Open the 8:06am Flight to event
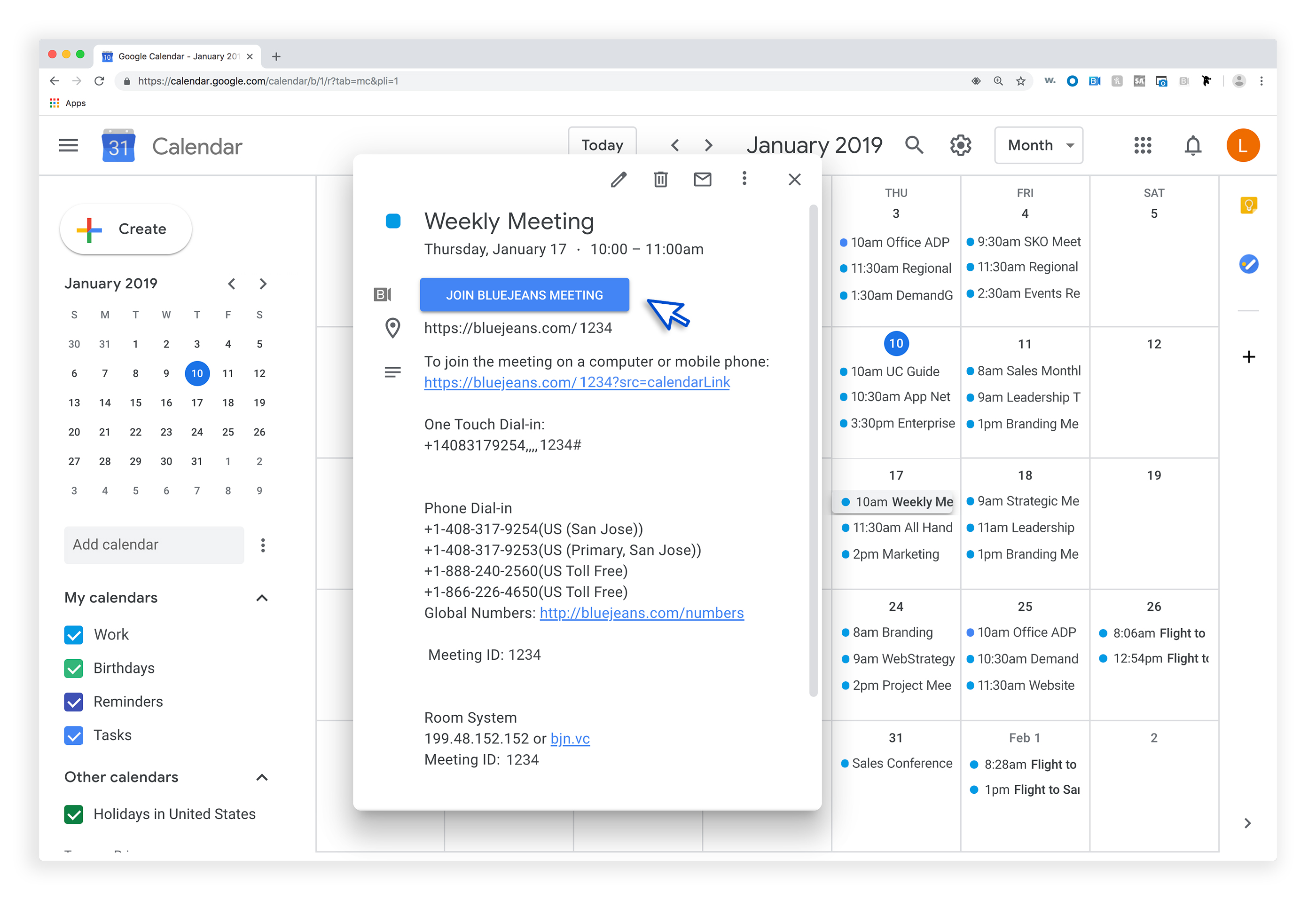This screenshot has height=900, width=1316. [1152, 633]
